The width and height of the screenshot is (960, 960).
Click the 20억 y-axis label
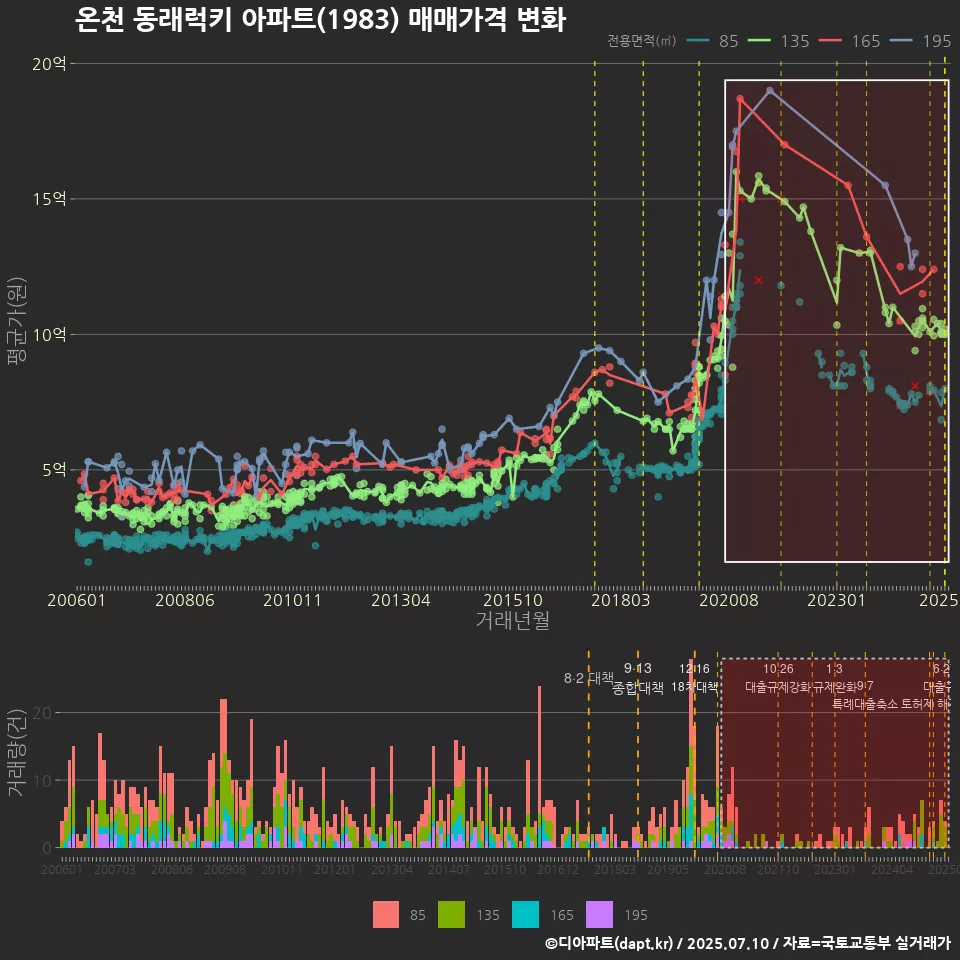49,64
